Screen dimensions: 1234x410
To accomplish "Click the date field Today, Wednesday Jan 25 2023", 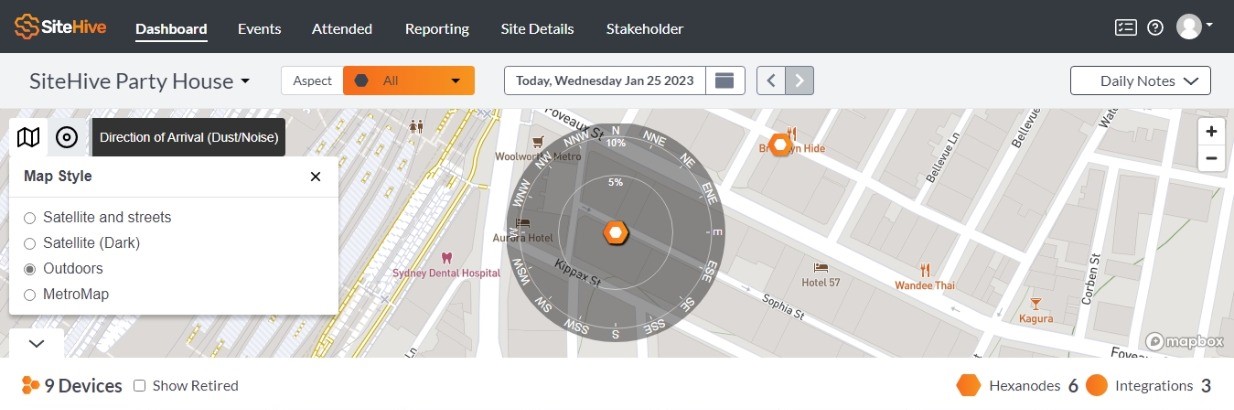I will [605, 81].
